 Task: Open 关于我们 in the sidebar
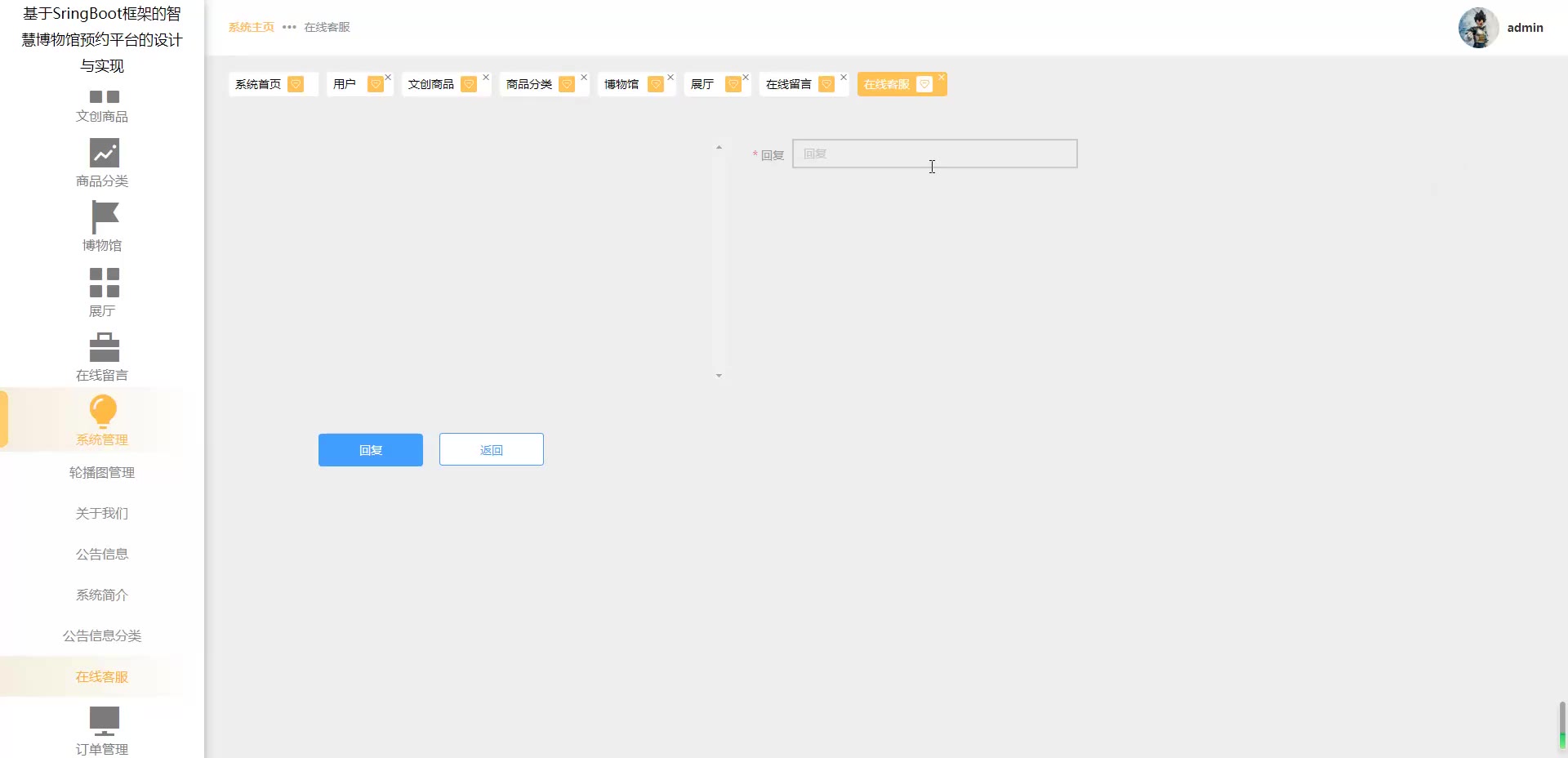coord(102,513)
